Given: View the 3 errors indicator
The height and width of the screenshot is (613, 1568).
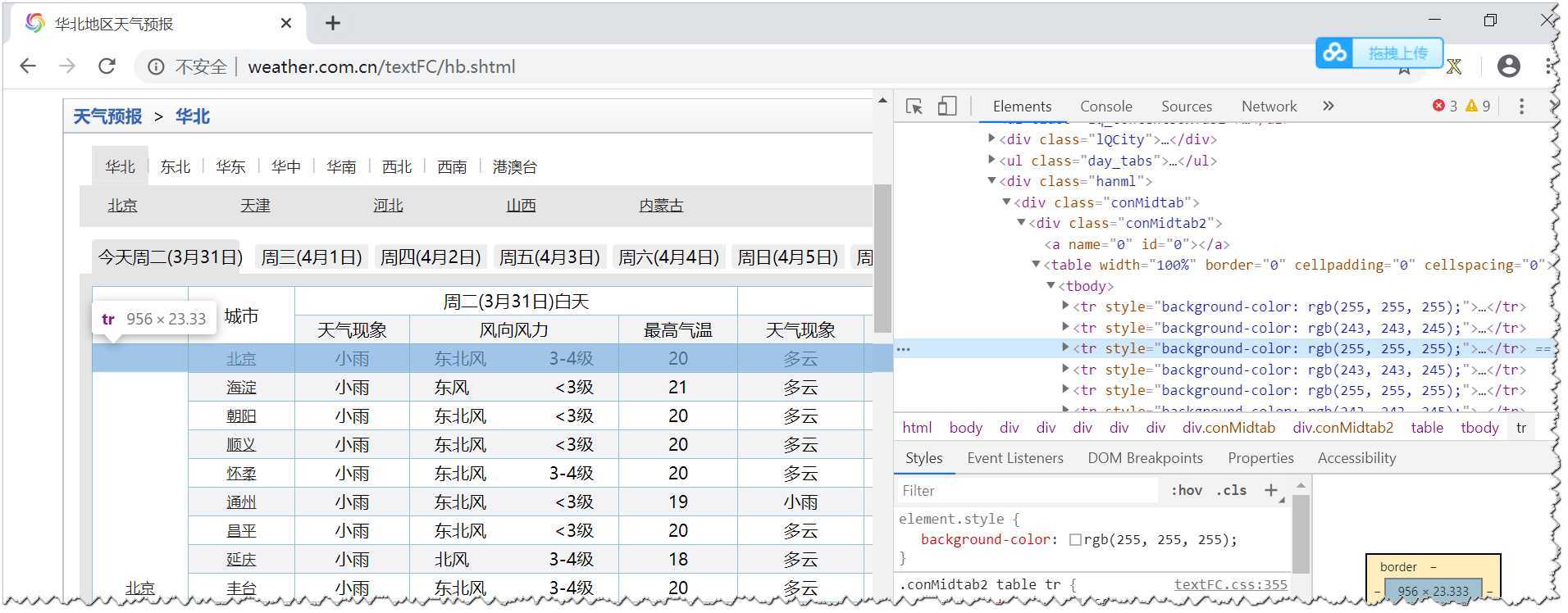Looking at the screenshot, I should (x=1445, y=106).
